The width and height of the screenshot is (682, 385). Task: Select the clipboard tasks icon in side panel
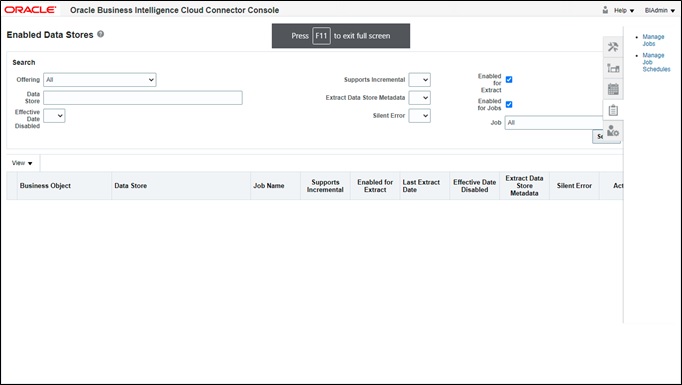[613, 110]
